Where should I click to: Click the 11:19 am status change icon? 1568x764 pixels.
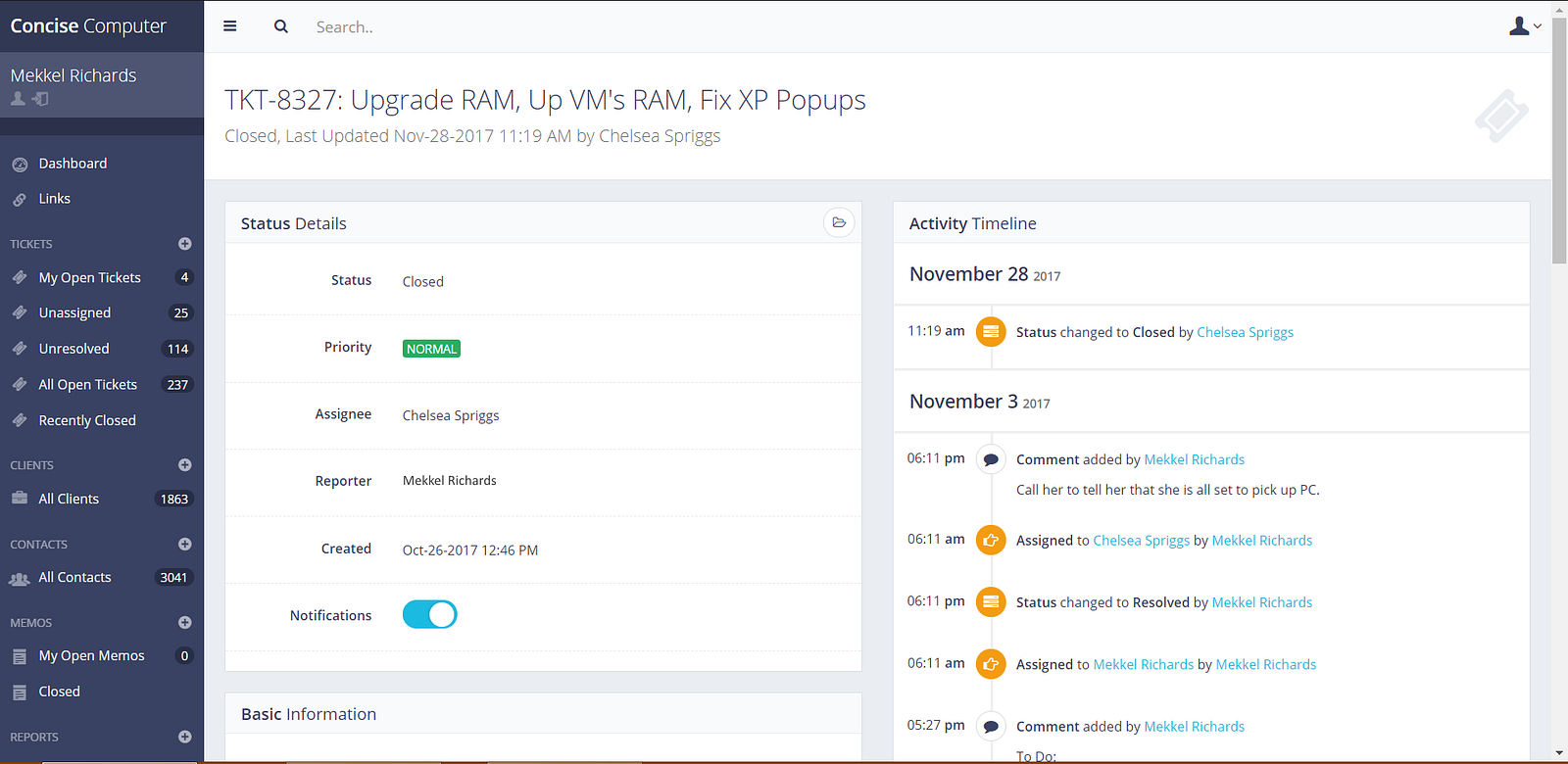[991, 332]
